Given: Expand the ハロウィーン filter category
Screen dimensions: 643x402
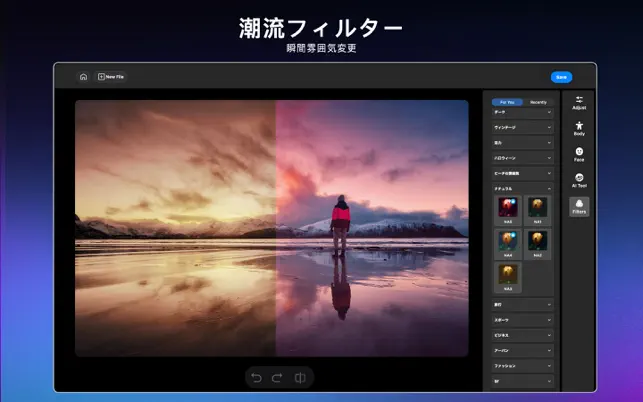Looking at the screenshot, I should click(522, 158).
